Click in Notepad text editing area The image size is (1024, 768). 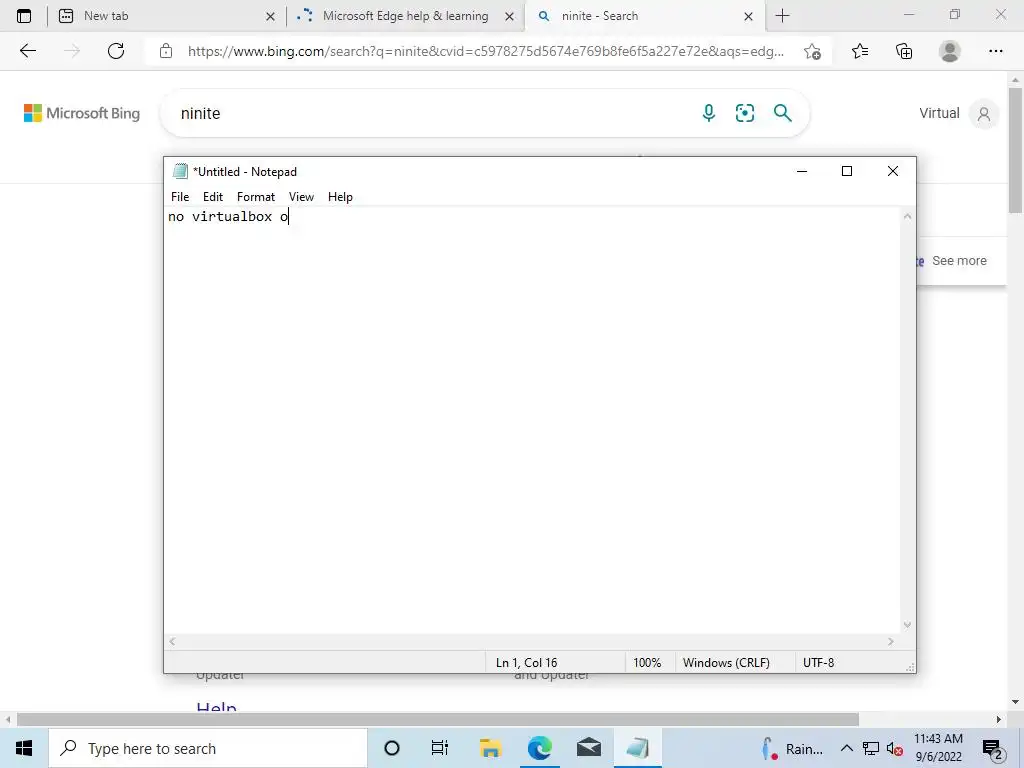coord(532,421)
